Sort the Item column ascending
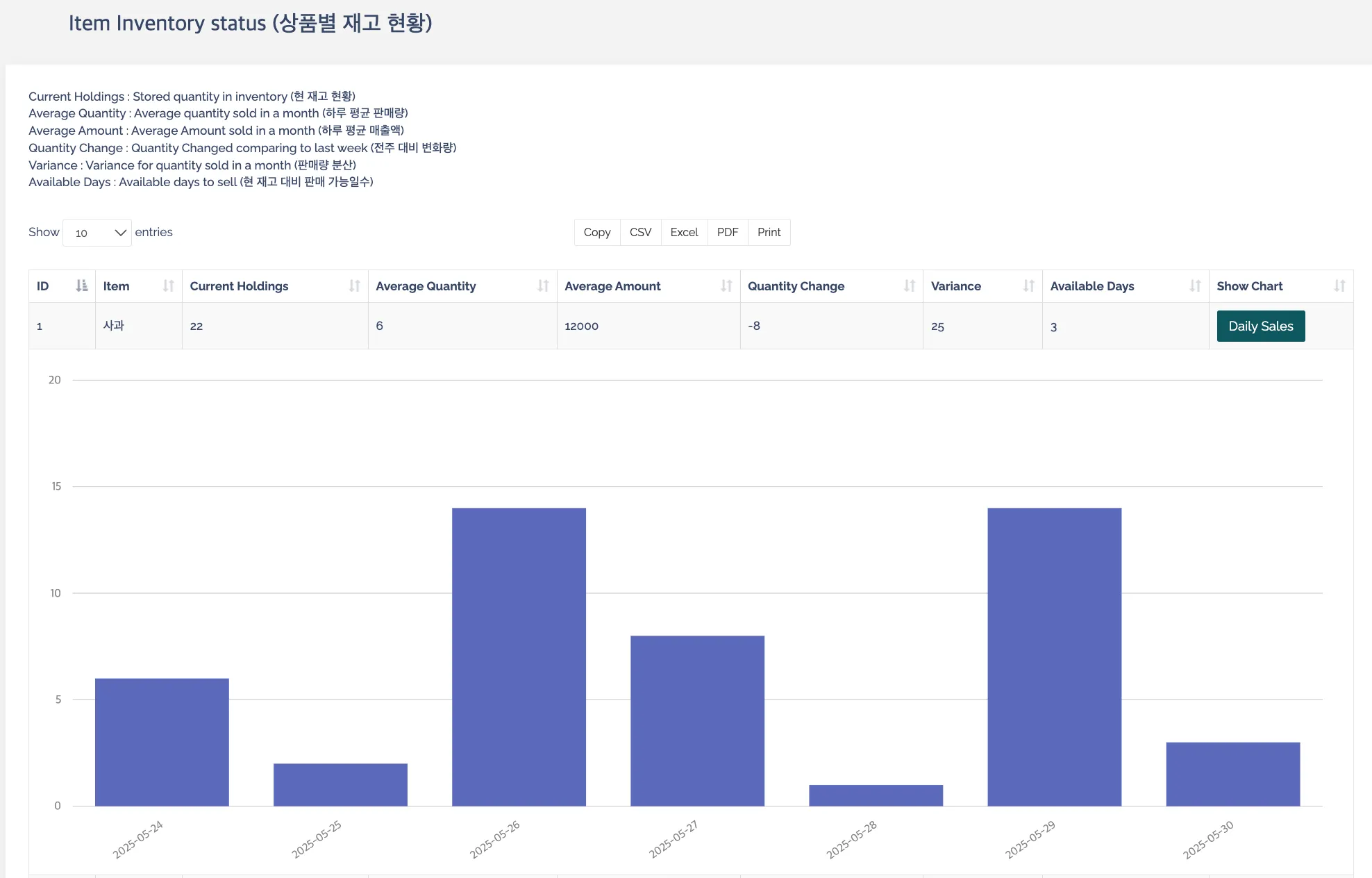The image size is (1372, 878). 168,285
